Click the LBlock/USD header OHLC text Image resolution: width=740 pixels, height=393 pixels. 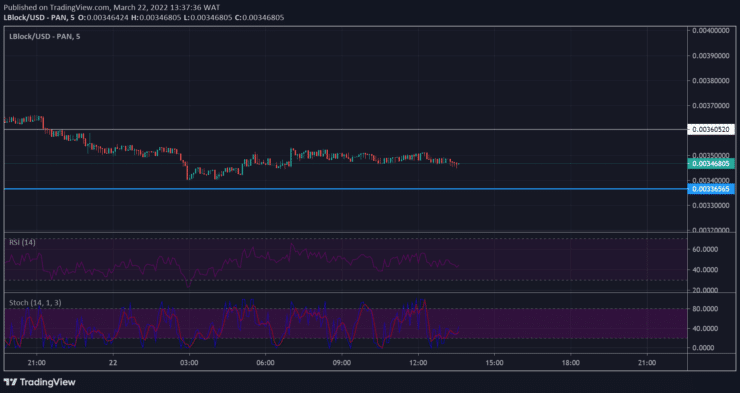point(144,17)
